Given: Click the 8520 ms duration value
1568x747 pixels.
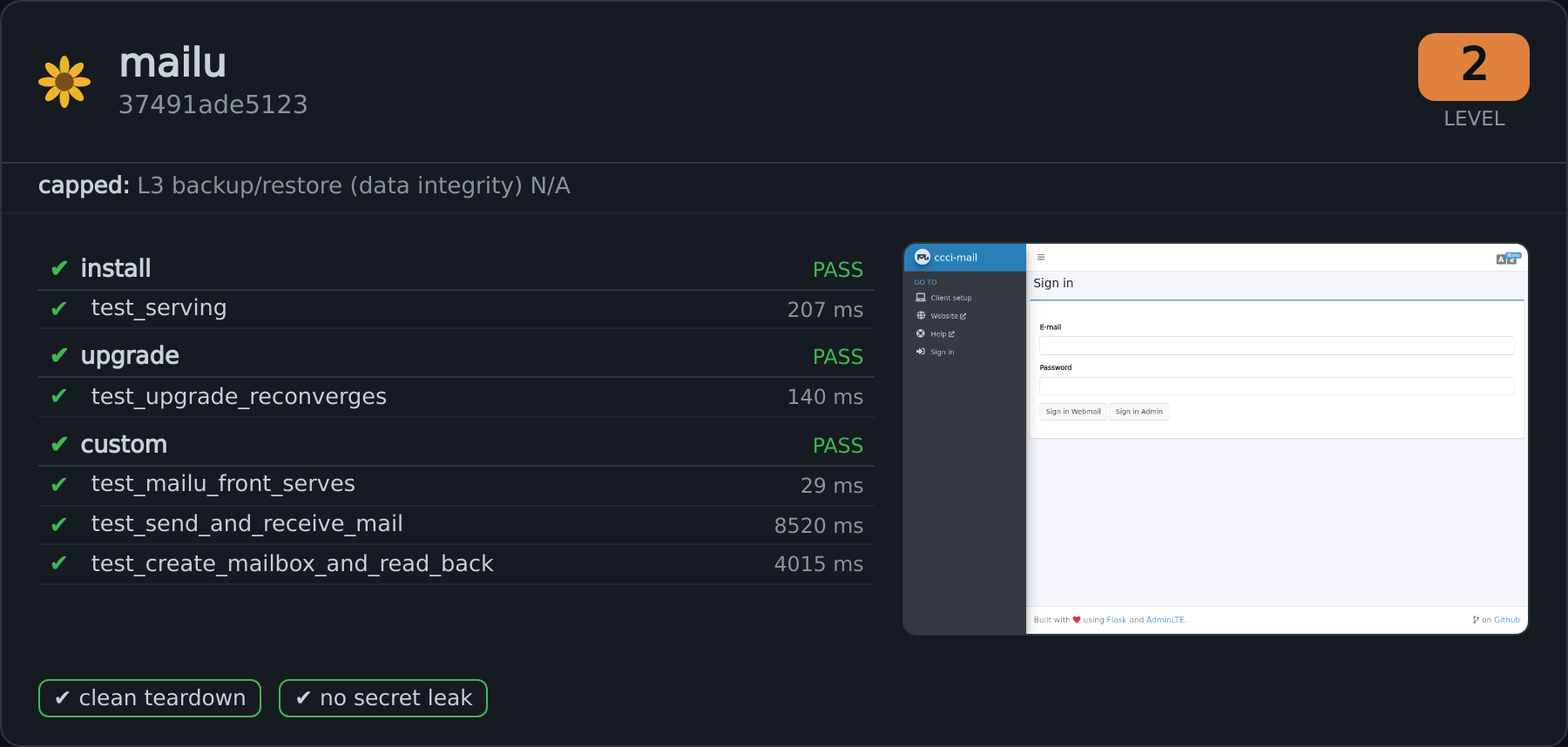Looking at the screenshot, I should tap(819, 526).
